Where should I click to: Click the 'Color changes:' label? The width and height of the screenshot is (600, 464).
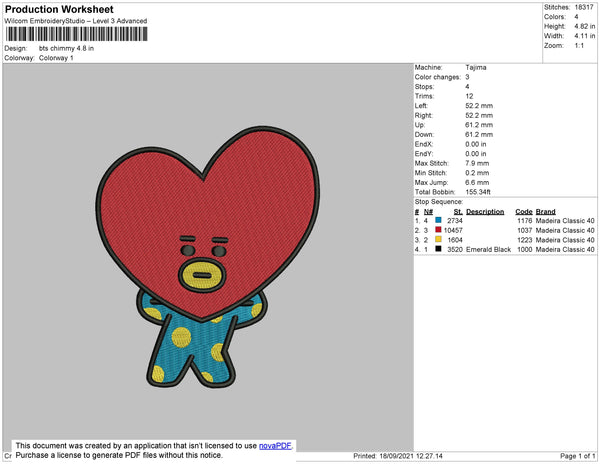tap(438, 77)
